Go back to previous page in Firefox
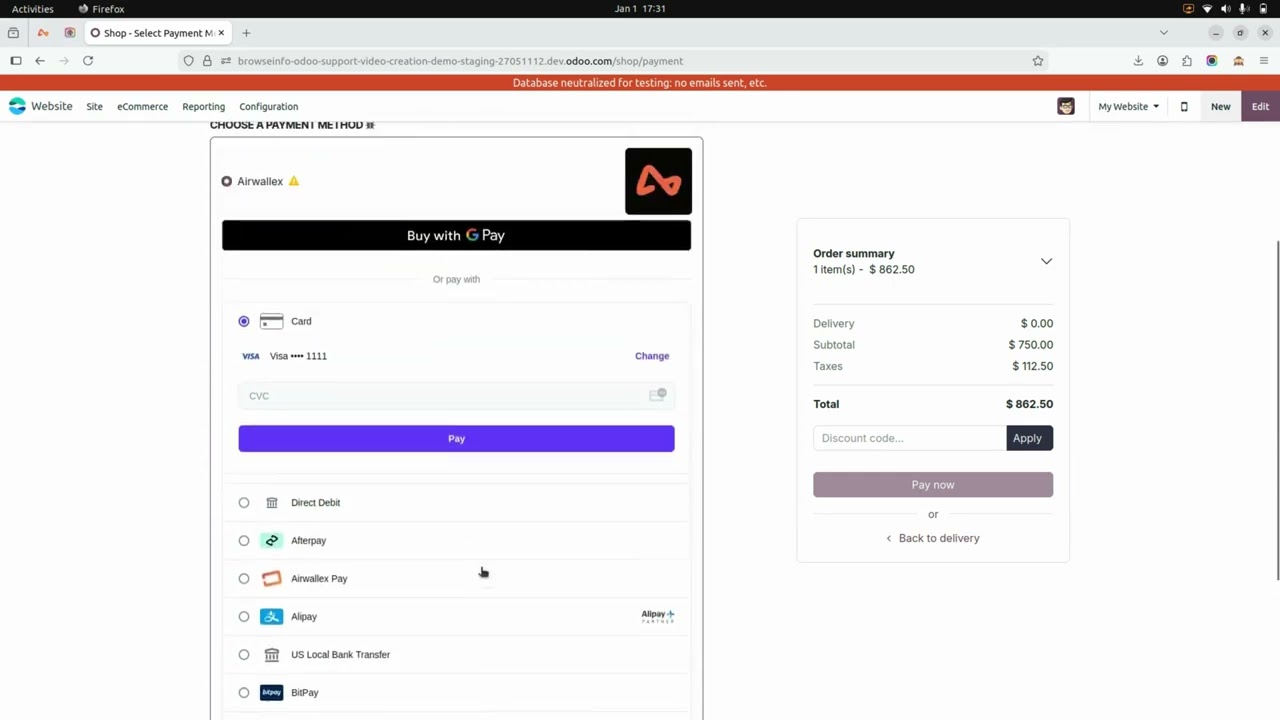 [40, 61]
